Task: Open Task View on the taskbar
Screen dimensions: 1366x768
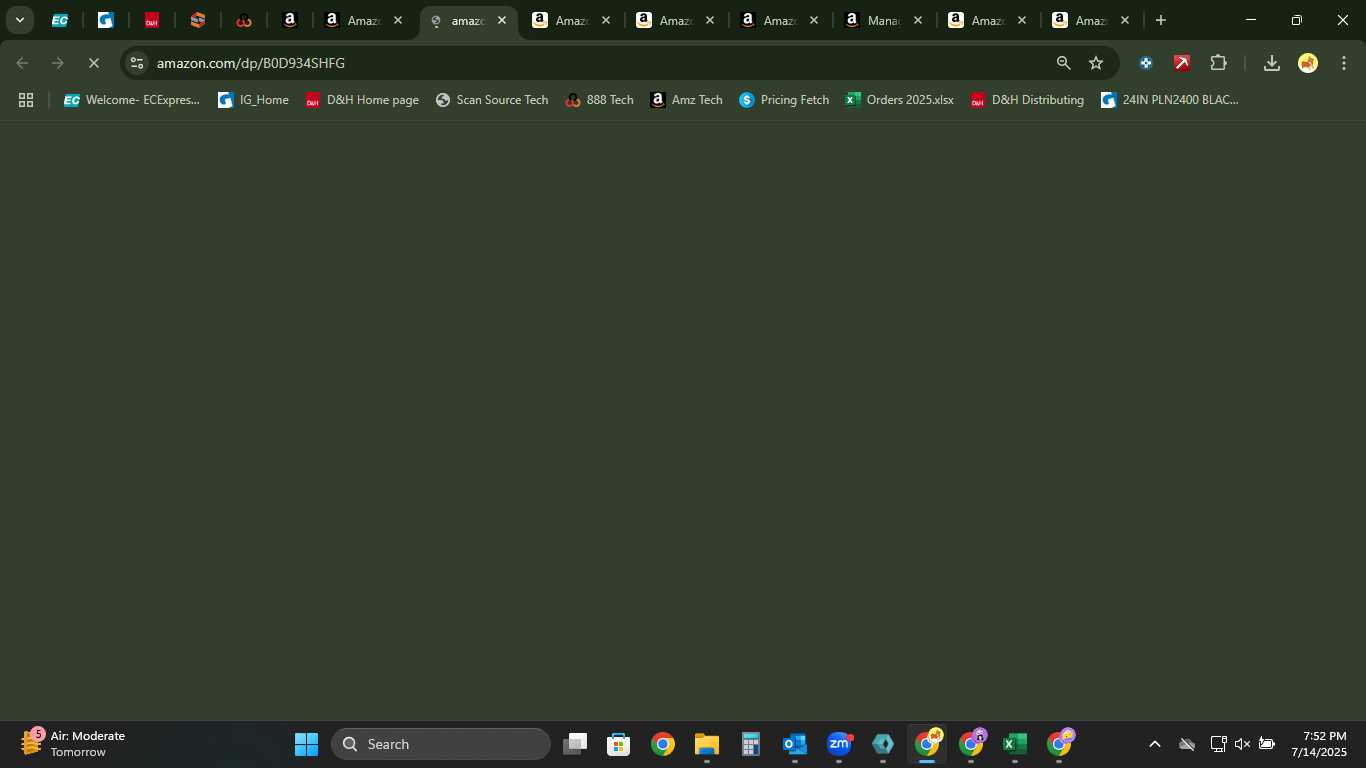Action: 575,744
